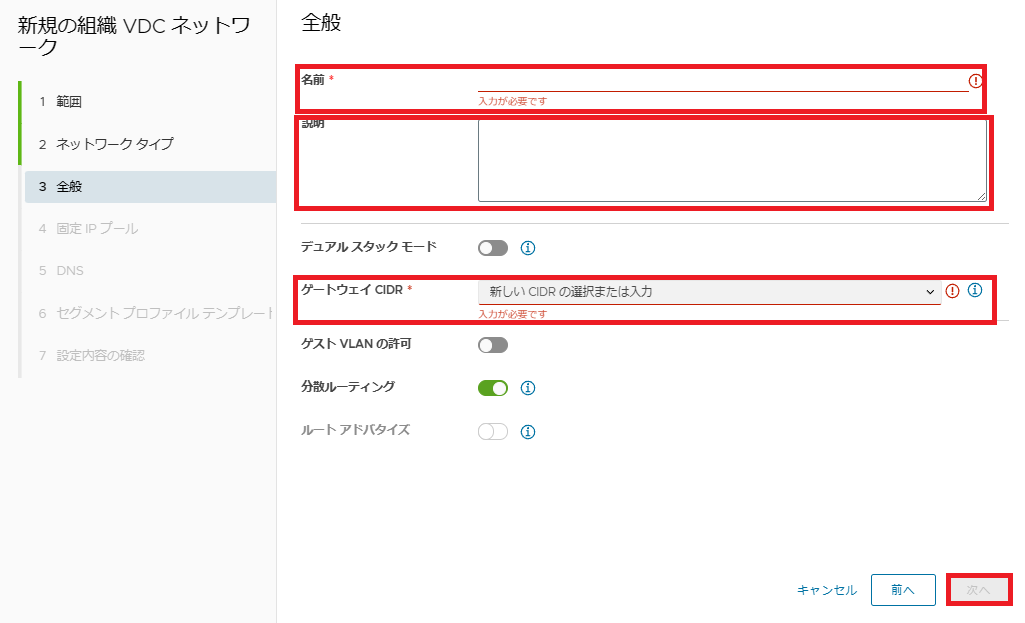Open dual stack mode info icon

(x=529, y=248)
